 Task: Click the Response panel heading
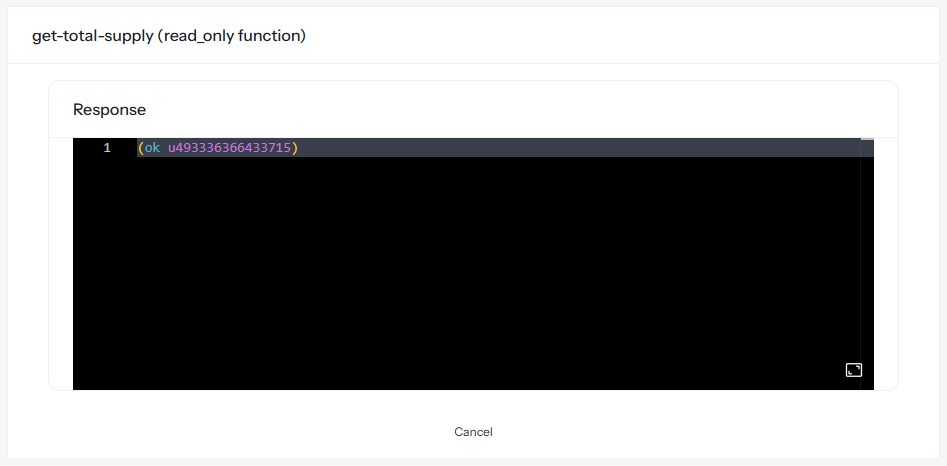(x=109, y=110)
